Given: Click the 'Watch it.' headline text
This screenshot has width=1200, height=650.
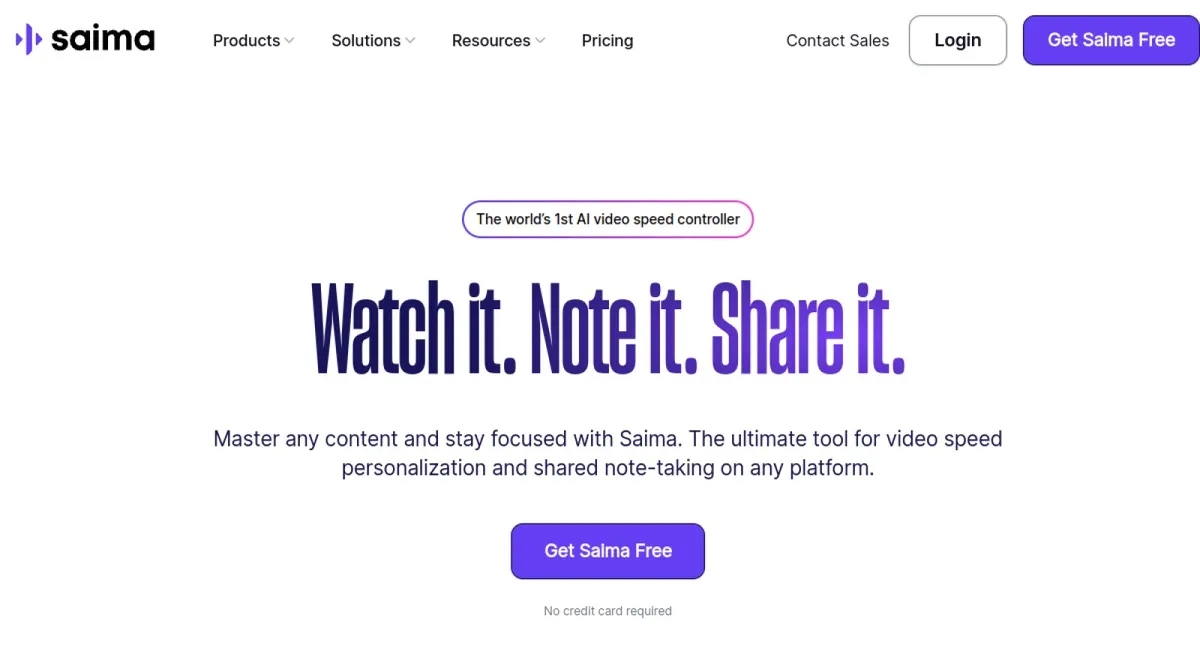Looking at the screenshot, I should 414,328.
